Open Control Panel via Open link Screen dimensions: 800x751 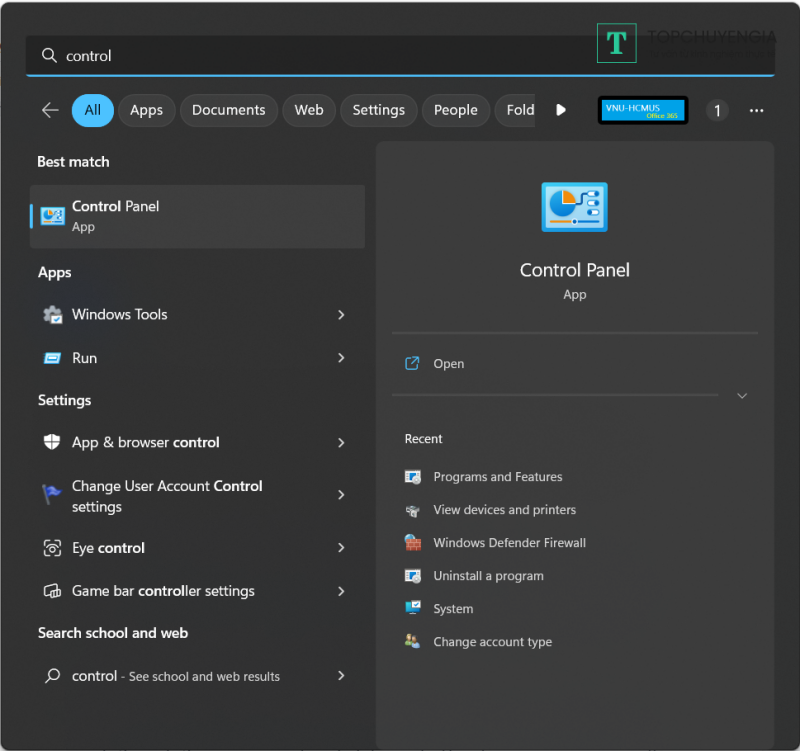coord(448,364)
